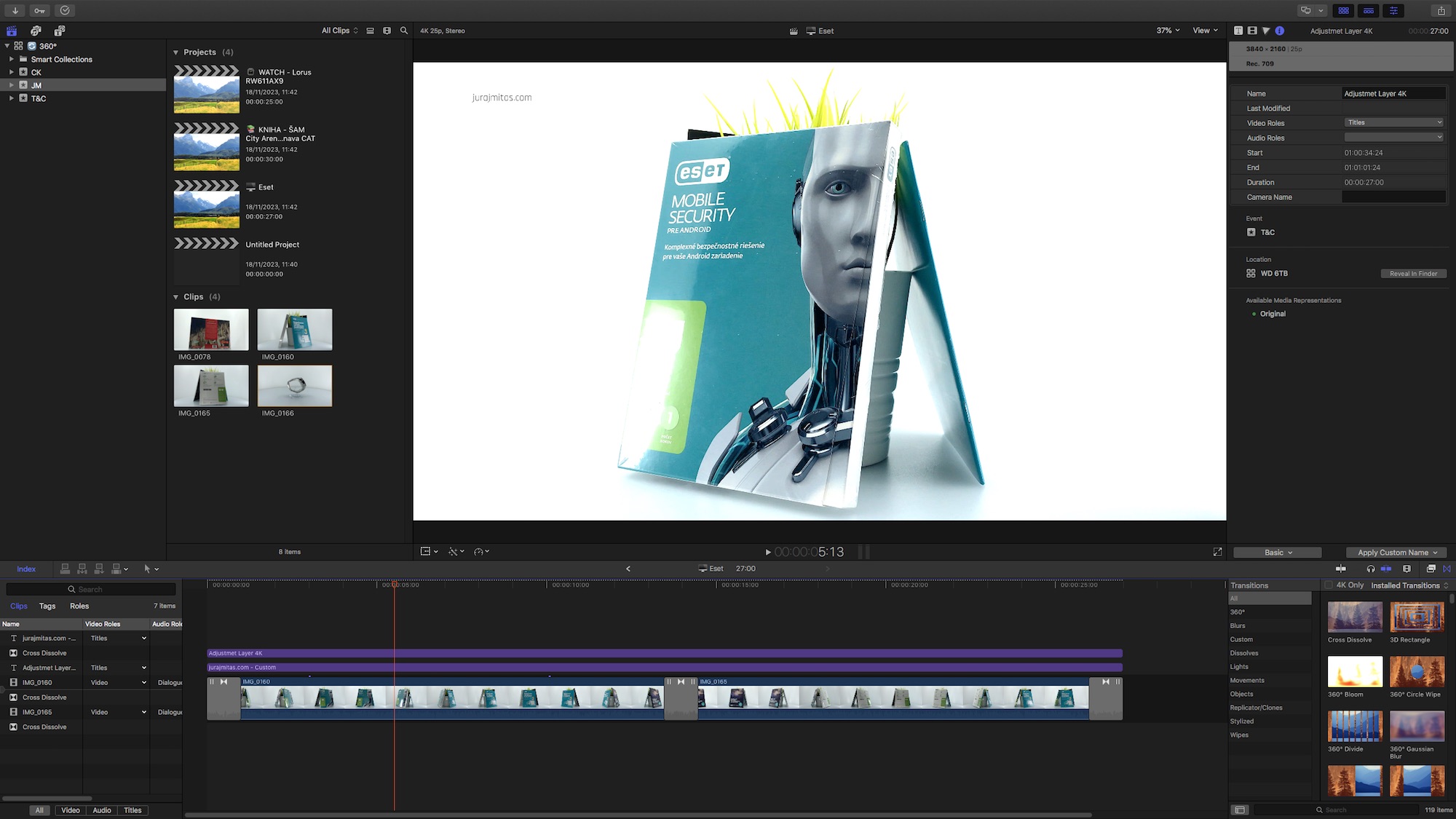The height and width of the screenshot is (819, 1456).
Task: Select the Eset project thumbnail
Action: (207, 204)
